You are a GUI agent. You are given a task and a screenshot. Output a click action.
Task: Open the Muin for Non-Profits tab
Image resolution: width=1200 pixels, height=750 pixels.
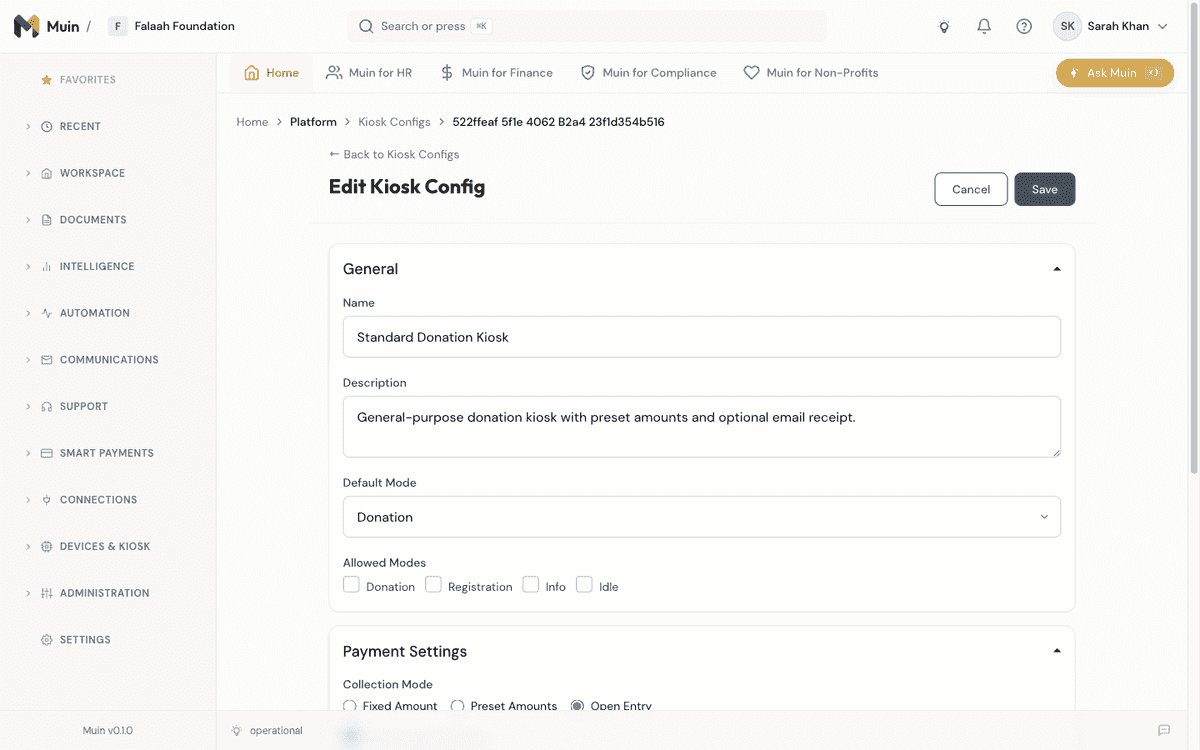pos(811,73)
